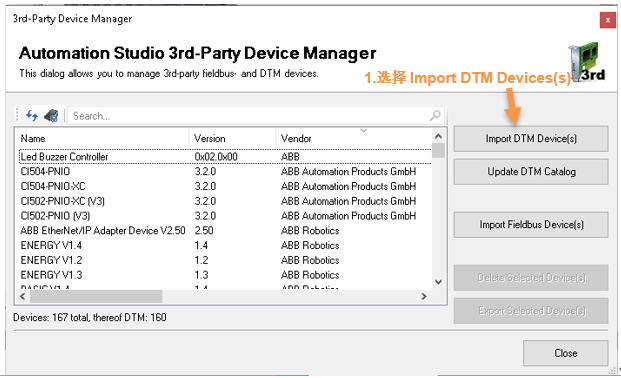Viewport: 621px width, 378px height.
Task: Click version cell 0x02.0x00
Action: (216, 157)
